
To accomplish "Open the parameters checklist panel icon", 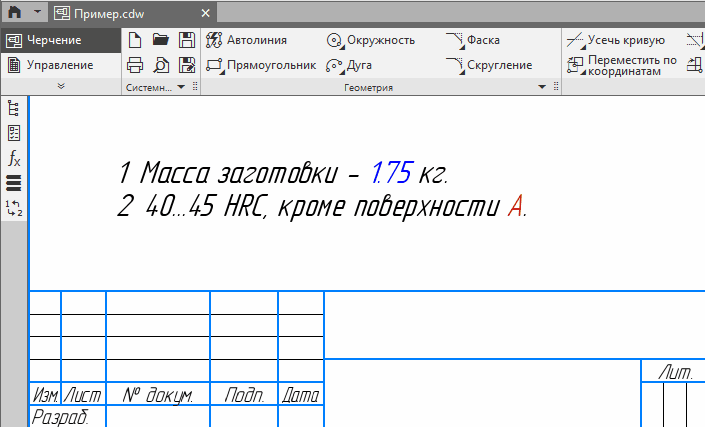I will tap(14, 133).
